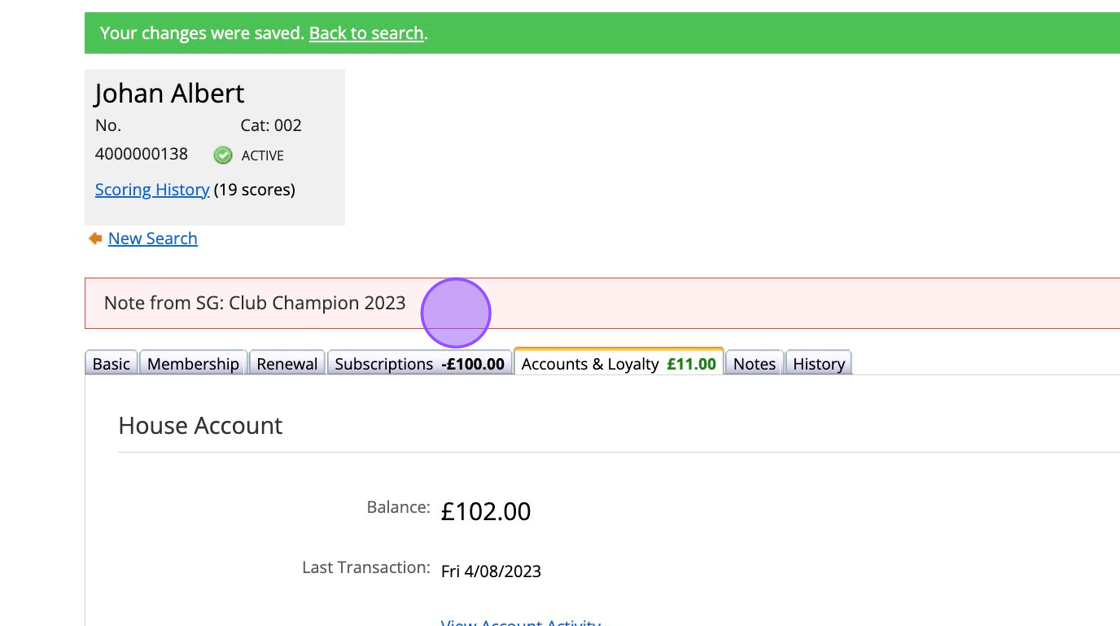Screen dimensions: 1120x626
Task: View the History tab
Action: 819,363
